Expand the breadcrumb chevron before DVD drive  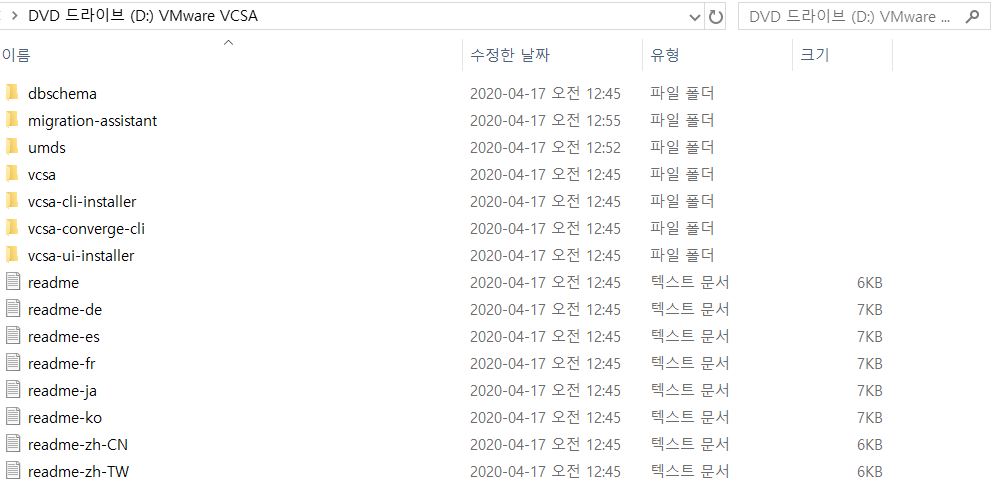click(14, 17)
